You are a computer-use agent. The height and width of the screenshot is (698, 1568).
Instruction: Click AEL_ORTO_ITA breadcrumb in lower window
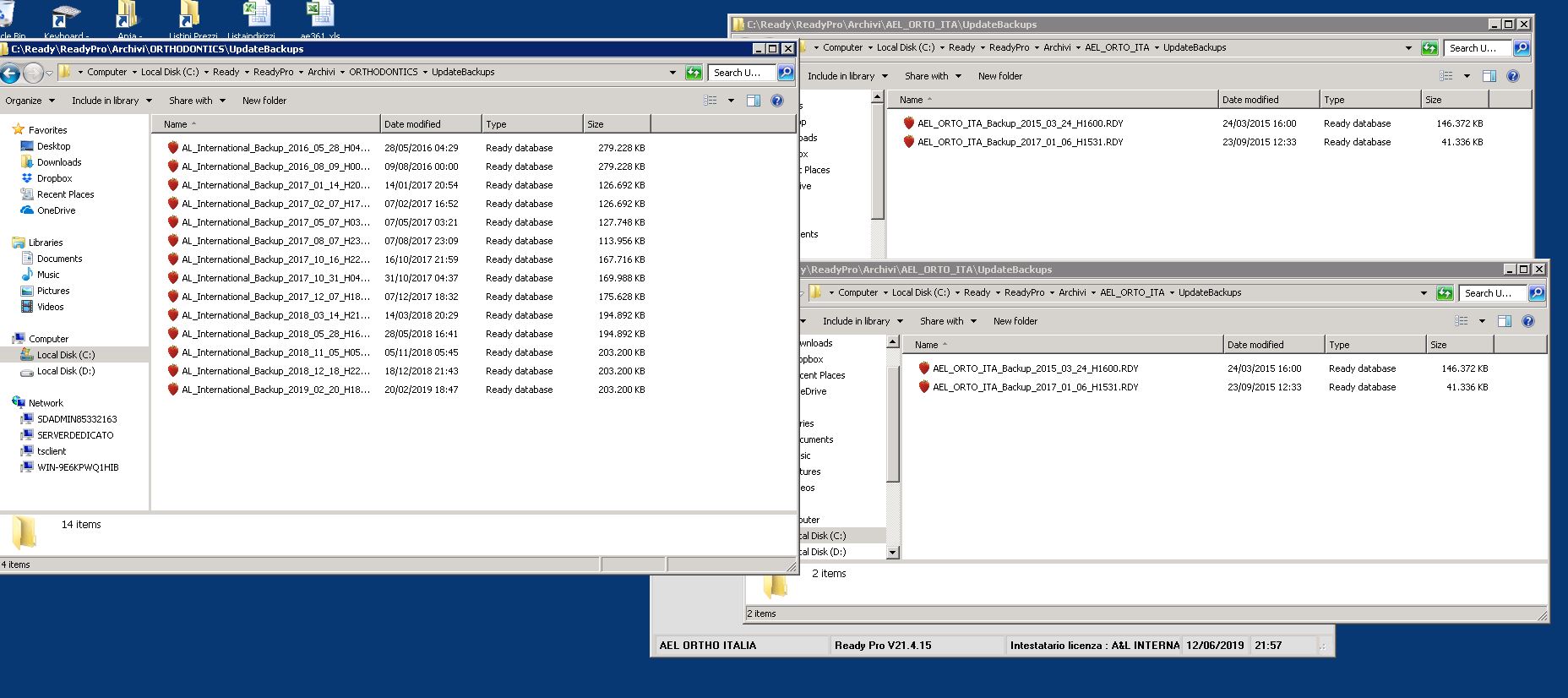pos(1131,292)
